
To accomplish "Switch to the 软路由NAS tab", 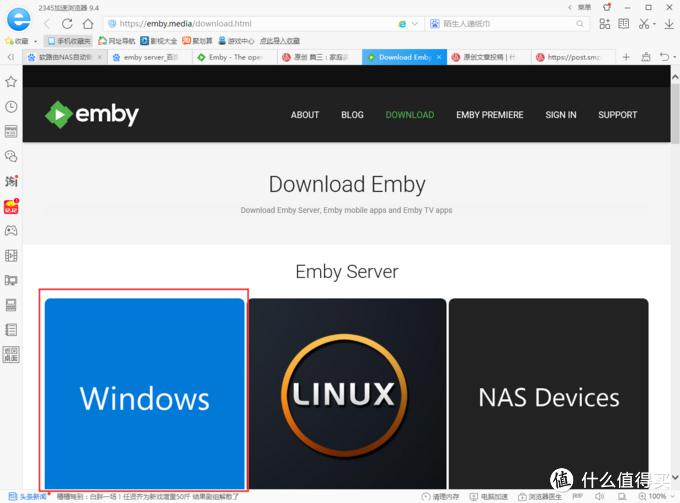I will pos(65,57).
